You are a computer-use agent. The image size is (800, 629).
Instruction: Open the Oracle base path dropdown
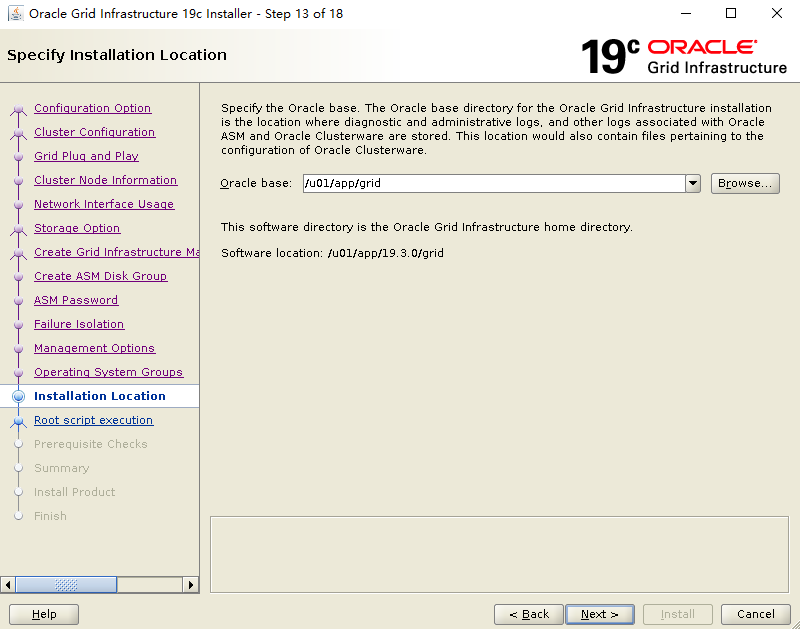point(692,183)
